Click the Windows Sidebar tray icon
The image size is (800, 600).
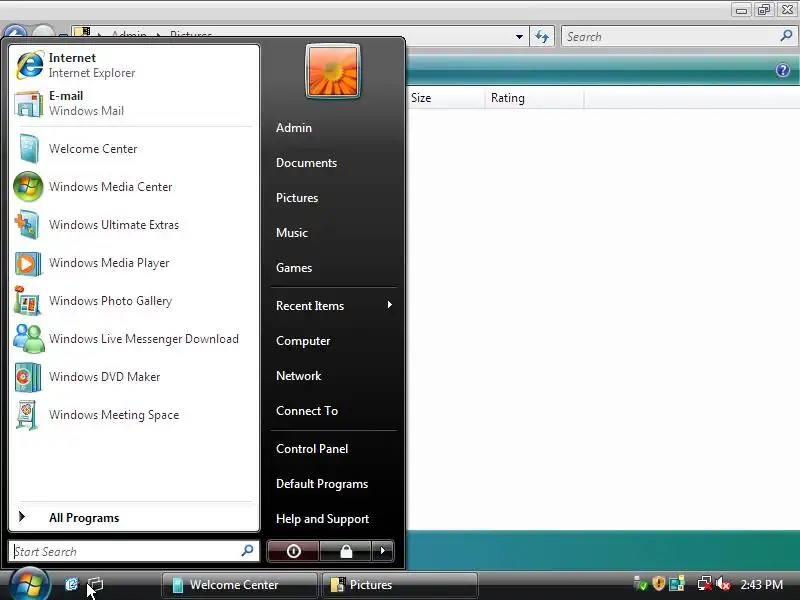677,584
